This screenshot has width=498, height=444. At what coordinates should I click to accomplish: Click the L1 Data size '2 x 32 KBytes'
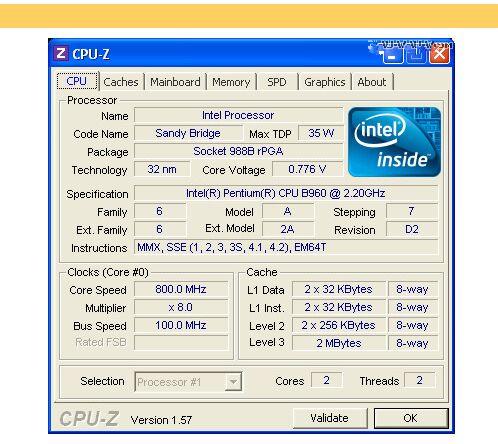pos(339,289)
